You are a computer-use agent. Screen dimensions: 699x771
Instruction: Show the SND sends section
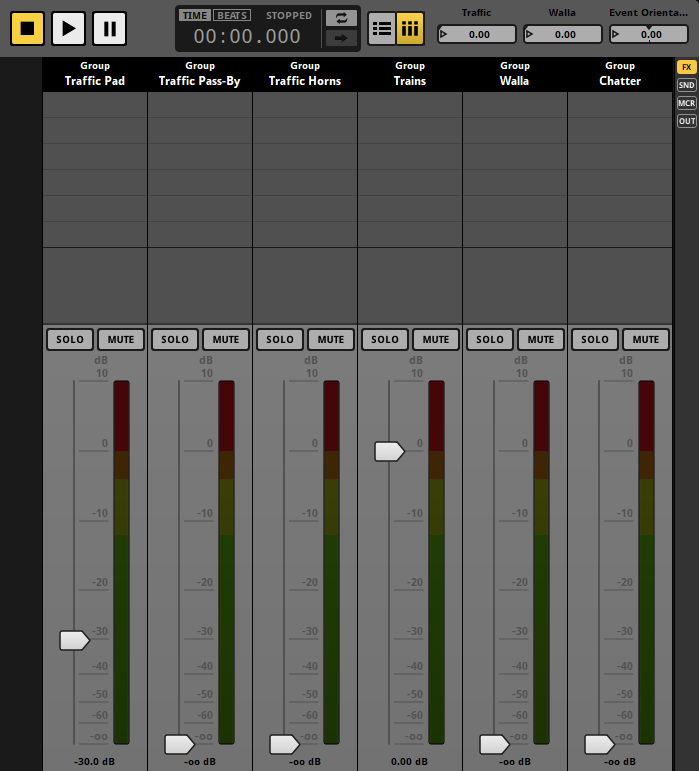(x=686, y=85)
